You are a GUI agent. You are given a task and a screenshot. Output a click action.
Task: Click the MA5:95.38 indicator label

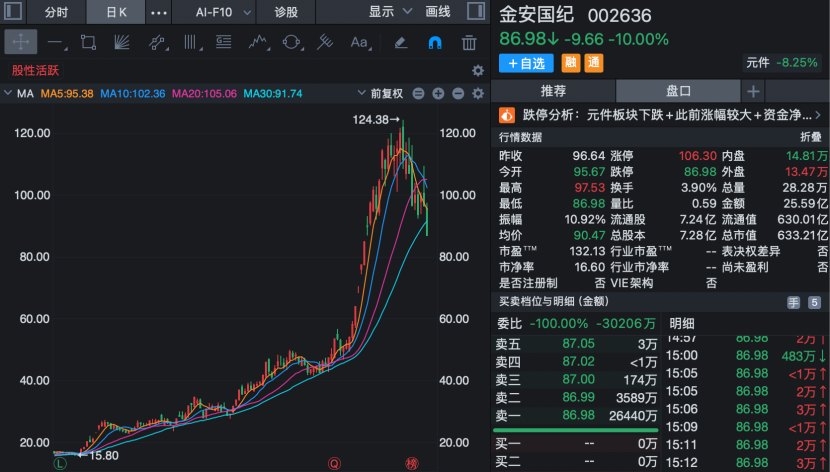click(x=67, y=94)
